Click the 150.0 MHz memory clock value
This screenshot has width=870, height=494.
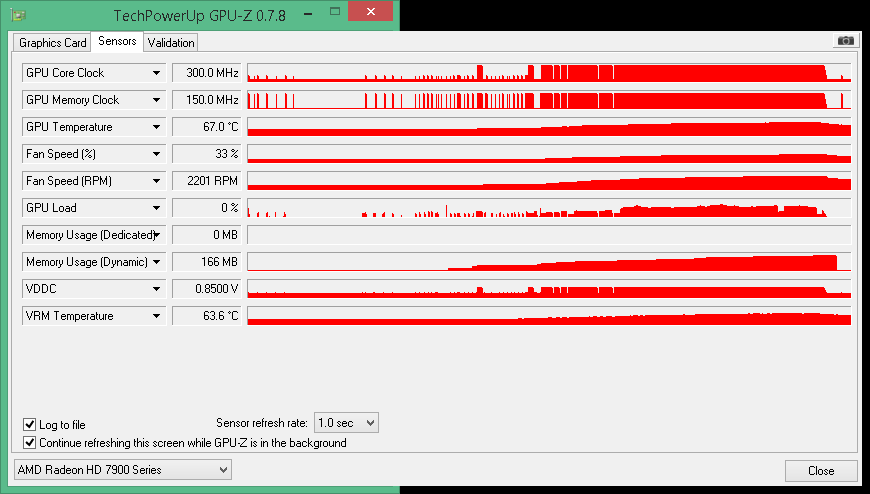[207, 100]
